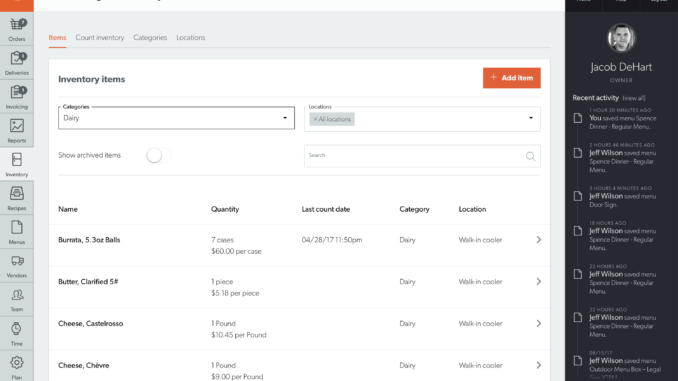Open the Time clock icon
This screenshot has height=381, width=678.
point(16,329)
